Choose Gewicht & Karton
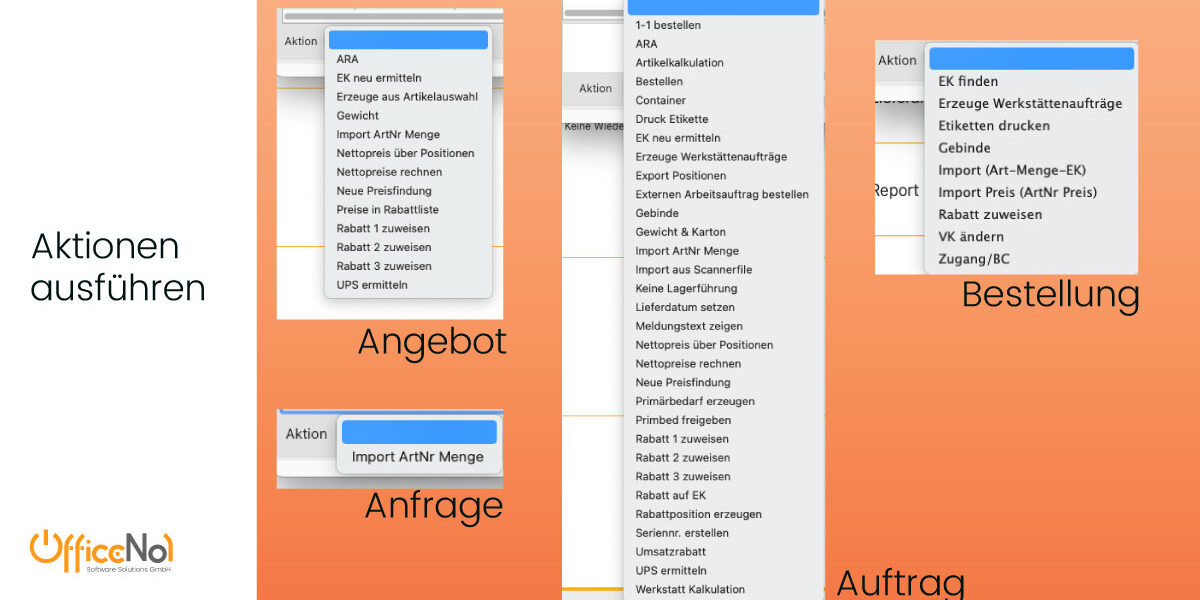1200x600 pixels. pyautogui.click(x=680, y=232)
